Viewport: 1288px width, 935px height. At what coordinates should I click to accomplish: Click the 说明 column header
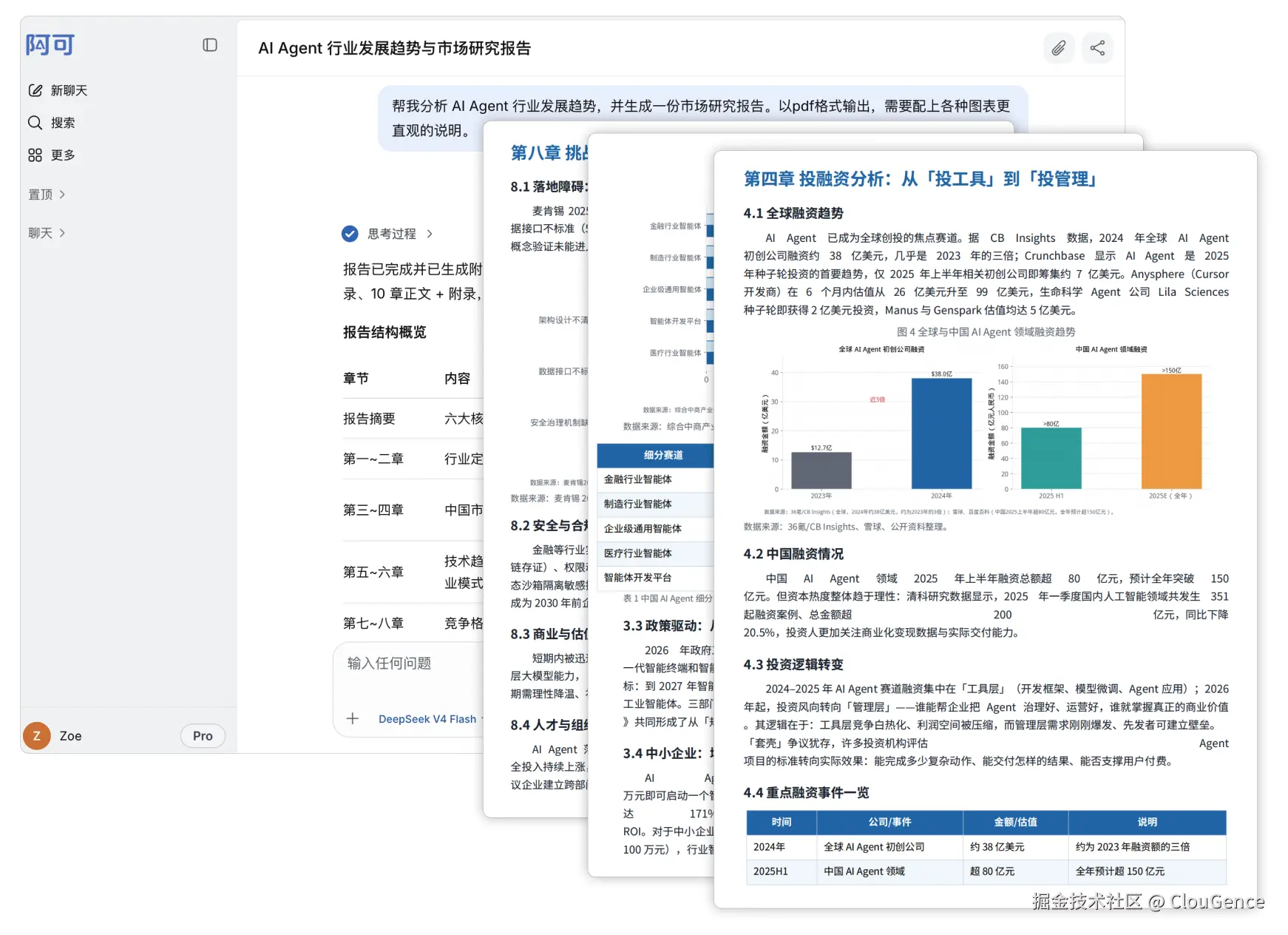[1147, 822]
